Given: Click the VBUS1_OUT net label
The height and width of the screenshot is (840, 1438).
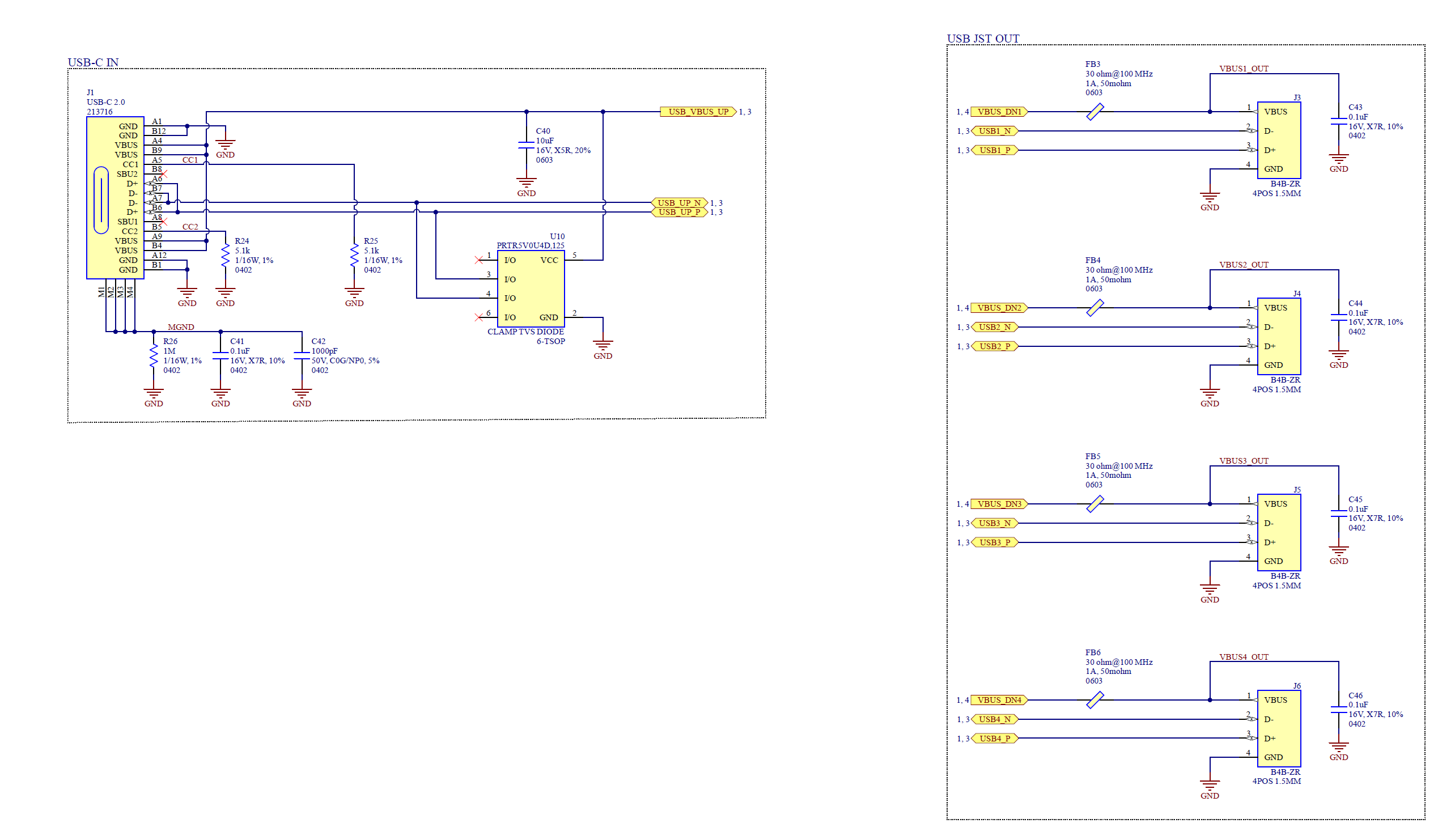Looking at the screenshot, I should [1244, 69].
